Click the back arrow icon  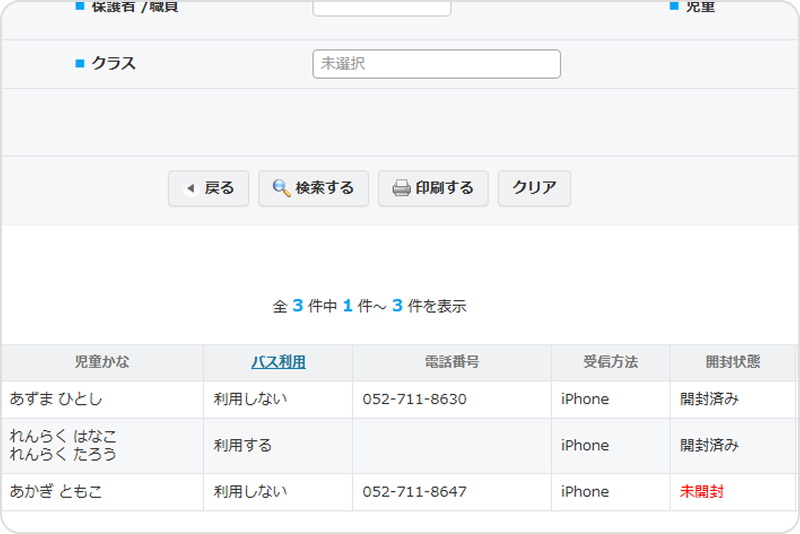point(190,188)
